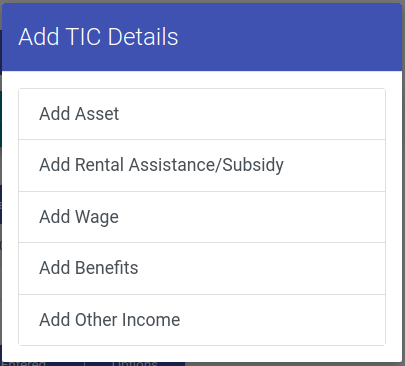Start adding an other income record
Screen dimensions: 405x366
click(202, 320)
